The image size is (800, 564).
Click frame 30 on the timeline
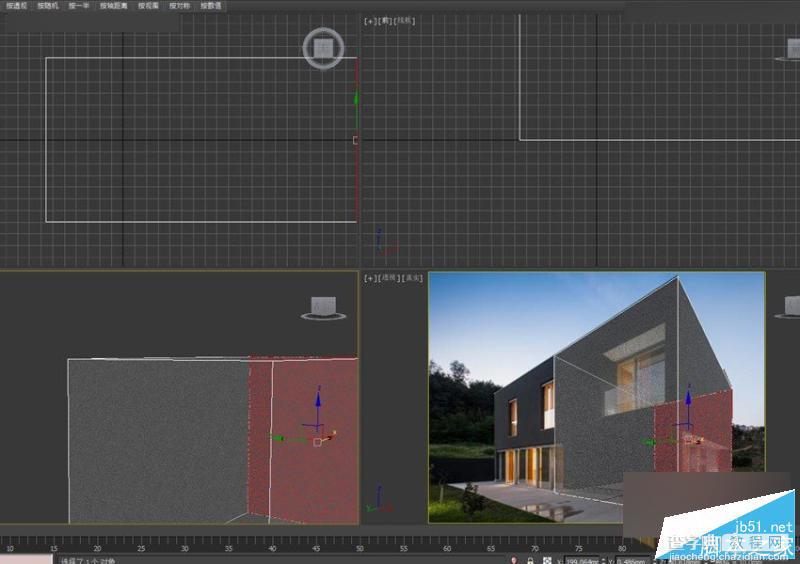click(185, 549)
